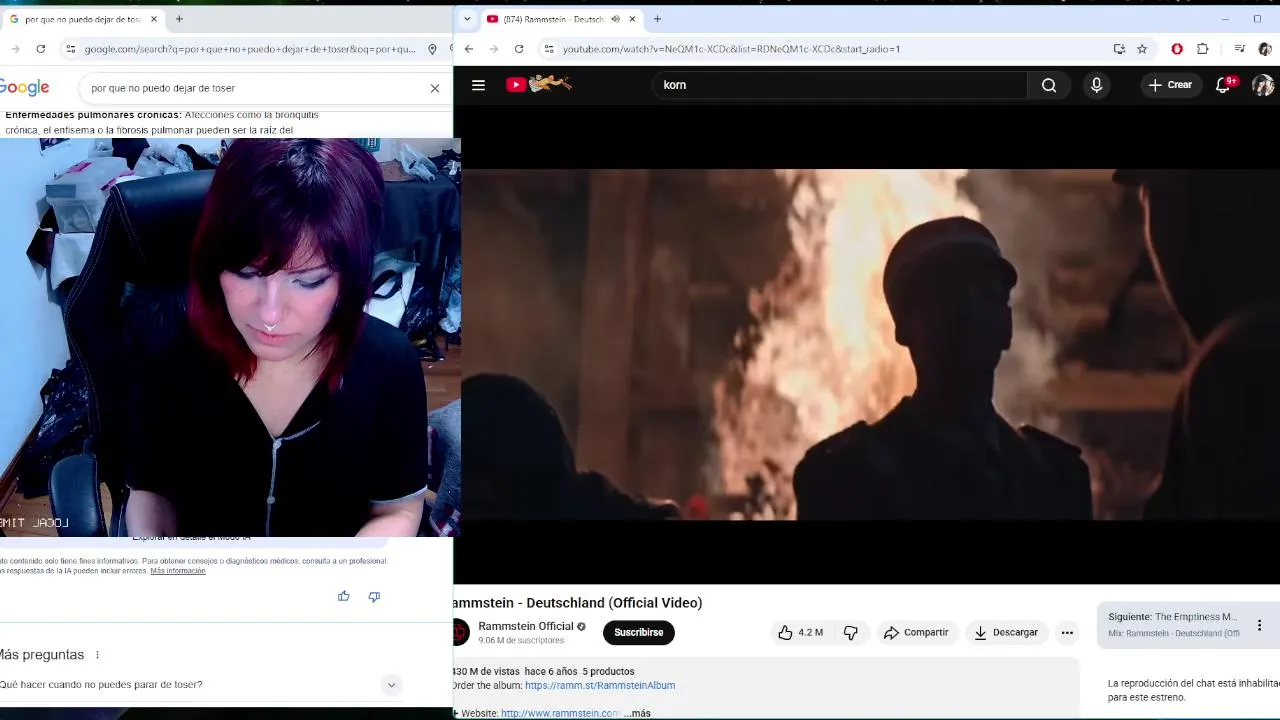Open the ramm.st/RammsteinAlbum link
Image resolution: width=1280 pixels, height=720 pixels.
[x=600, y=685]
